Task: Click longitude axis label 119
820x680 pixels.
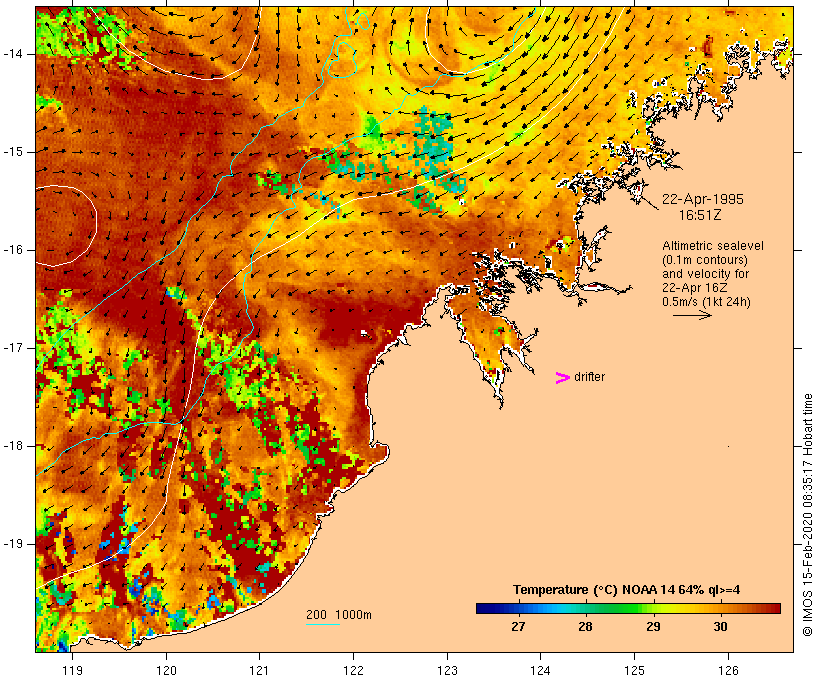Action: coord(72,670)
